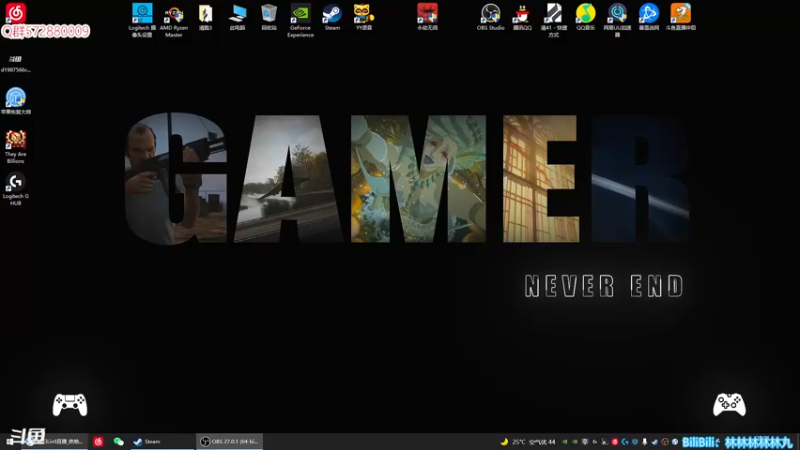The height and width of the screenshot is (450, 800).
Task: Switch to Steam taskbar button
Action: coord(162,442)
